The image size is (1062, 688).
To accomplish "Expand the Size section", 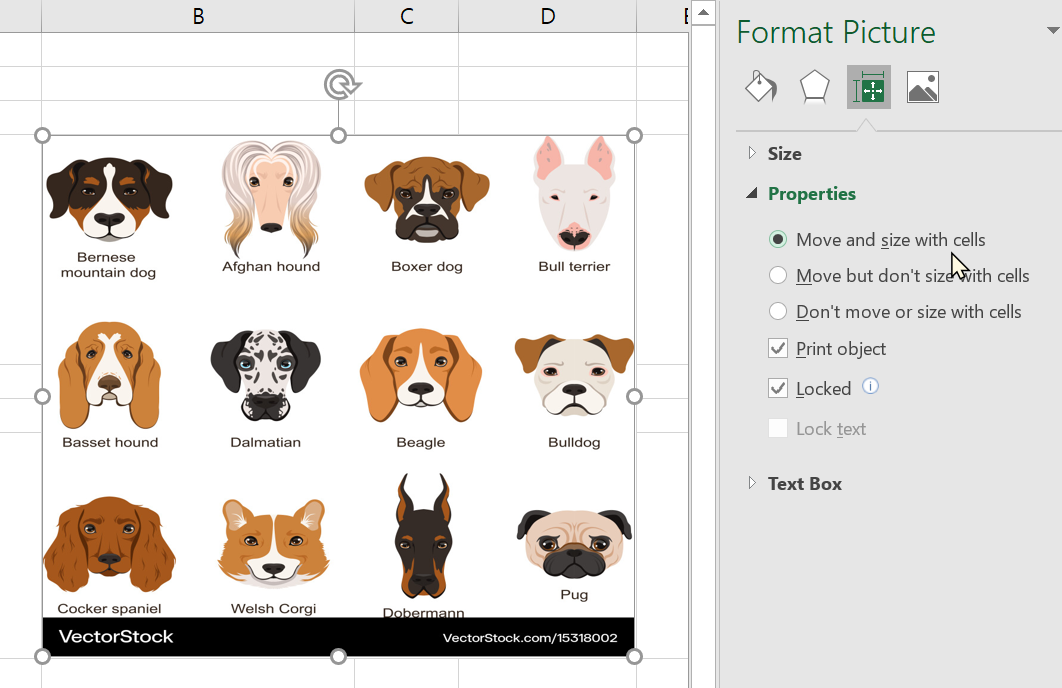I will click(752, 153).
